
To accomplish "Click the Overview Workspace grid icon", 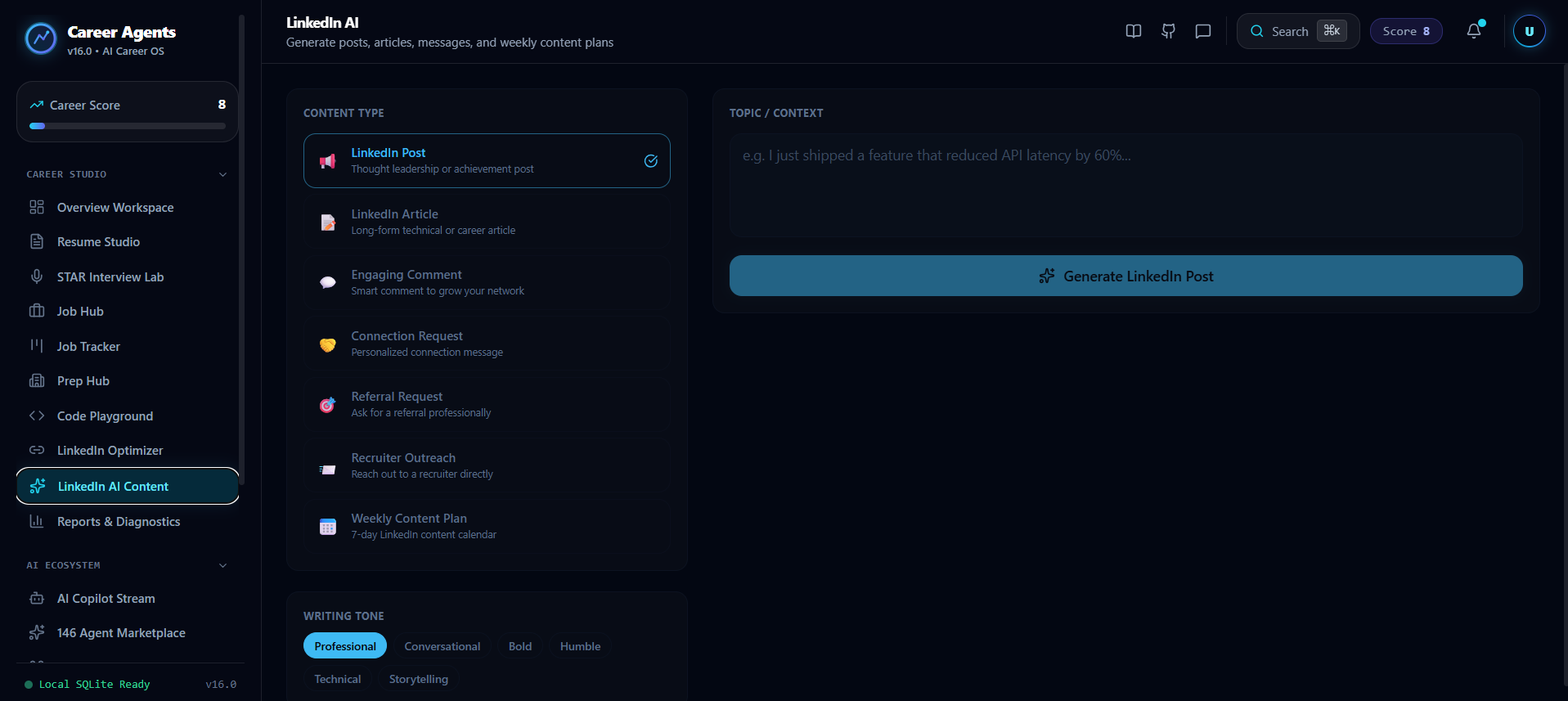I will pos(37,207).
